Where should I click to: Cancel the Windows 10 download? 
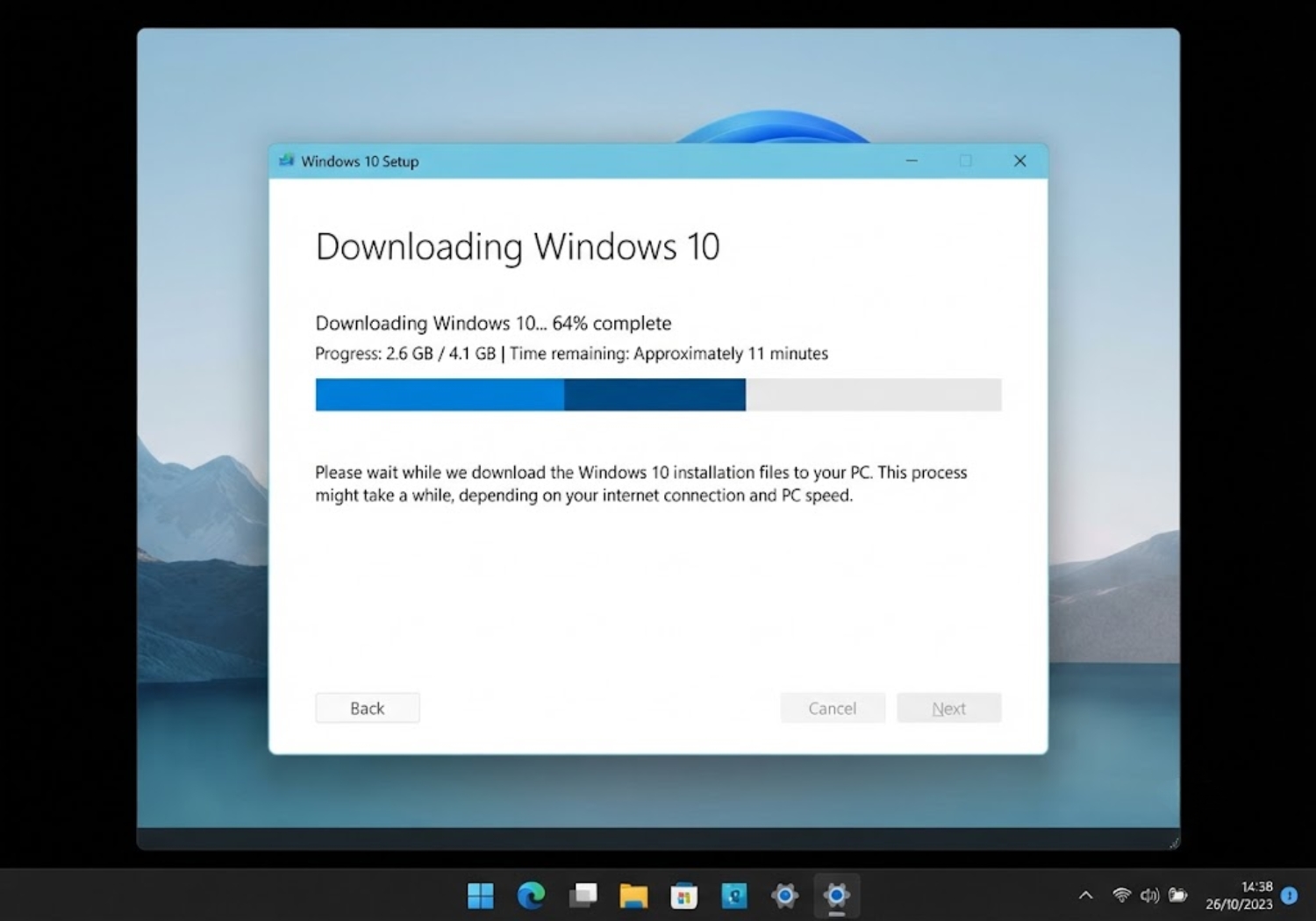coord(833,708)
